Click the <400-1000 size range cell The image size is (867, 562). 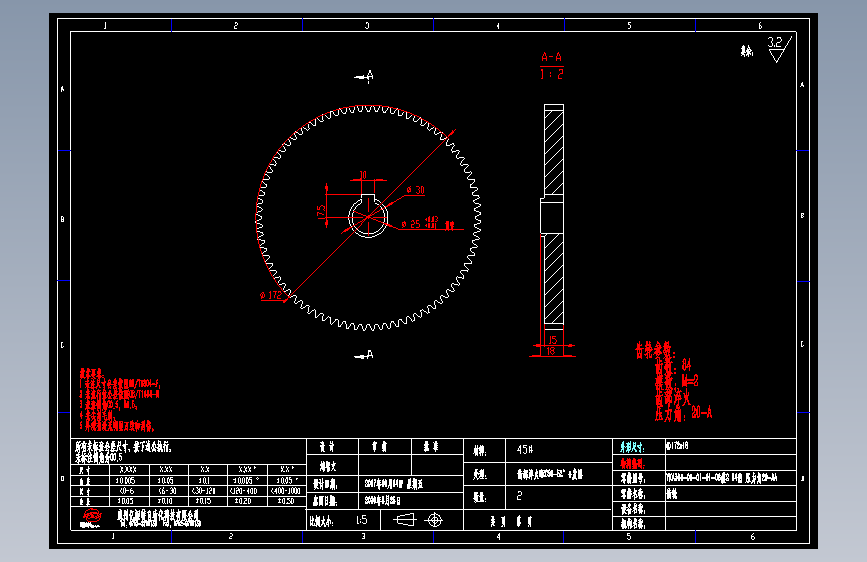click(285, 491)
